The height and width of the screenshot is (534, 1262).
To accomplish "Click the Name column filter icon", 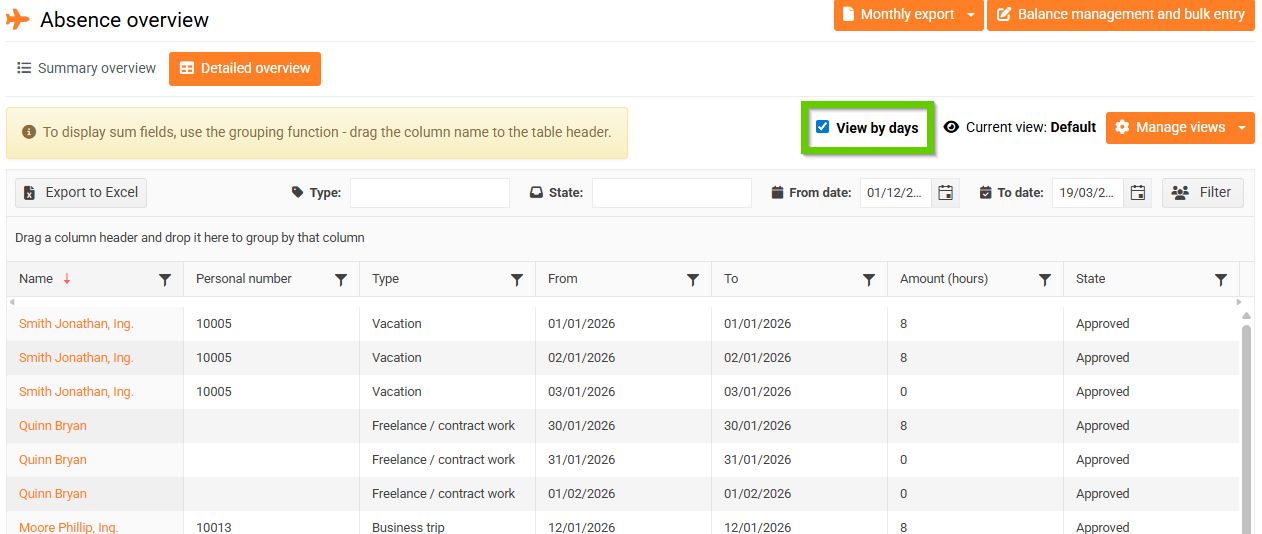I will (165, 281).
